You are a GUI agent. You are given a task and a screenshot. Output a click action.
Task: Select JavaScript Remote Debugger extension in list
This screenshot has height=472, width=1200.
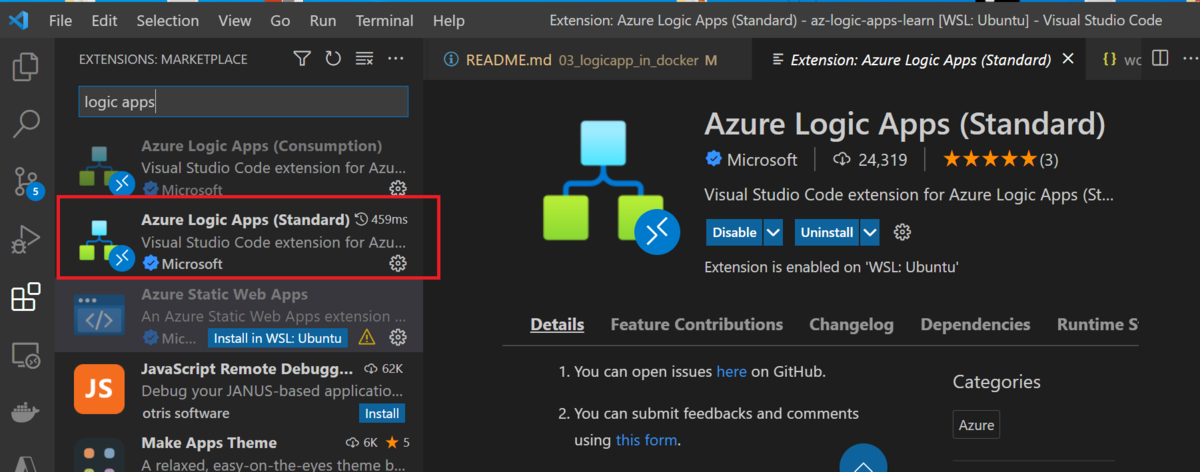(238, 391)
